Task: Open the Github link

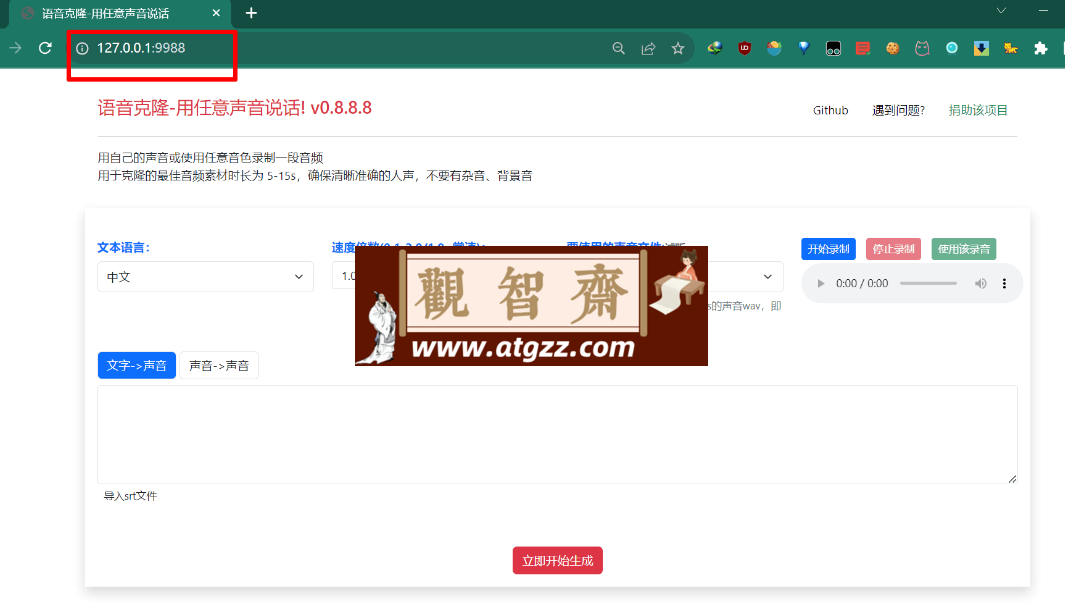Action: click(831, 110)
